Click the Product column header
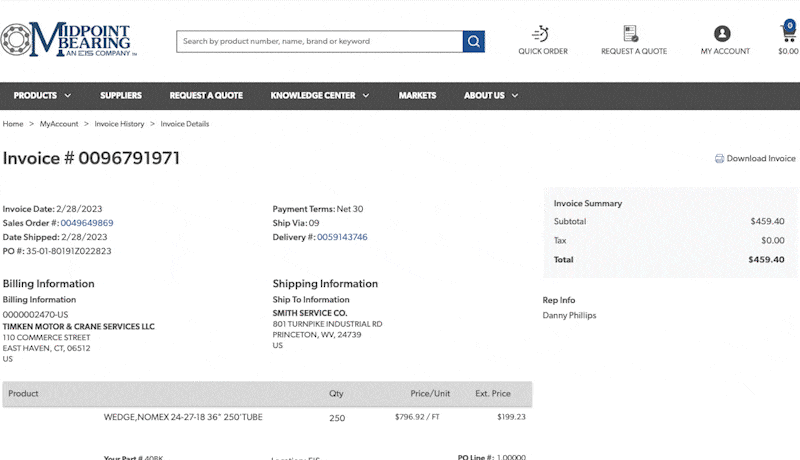800x460 pixels. point(23,394)
